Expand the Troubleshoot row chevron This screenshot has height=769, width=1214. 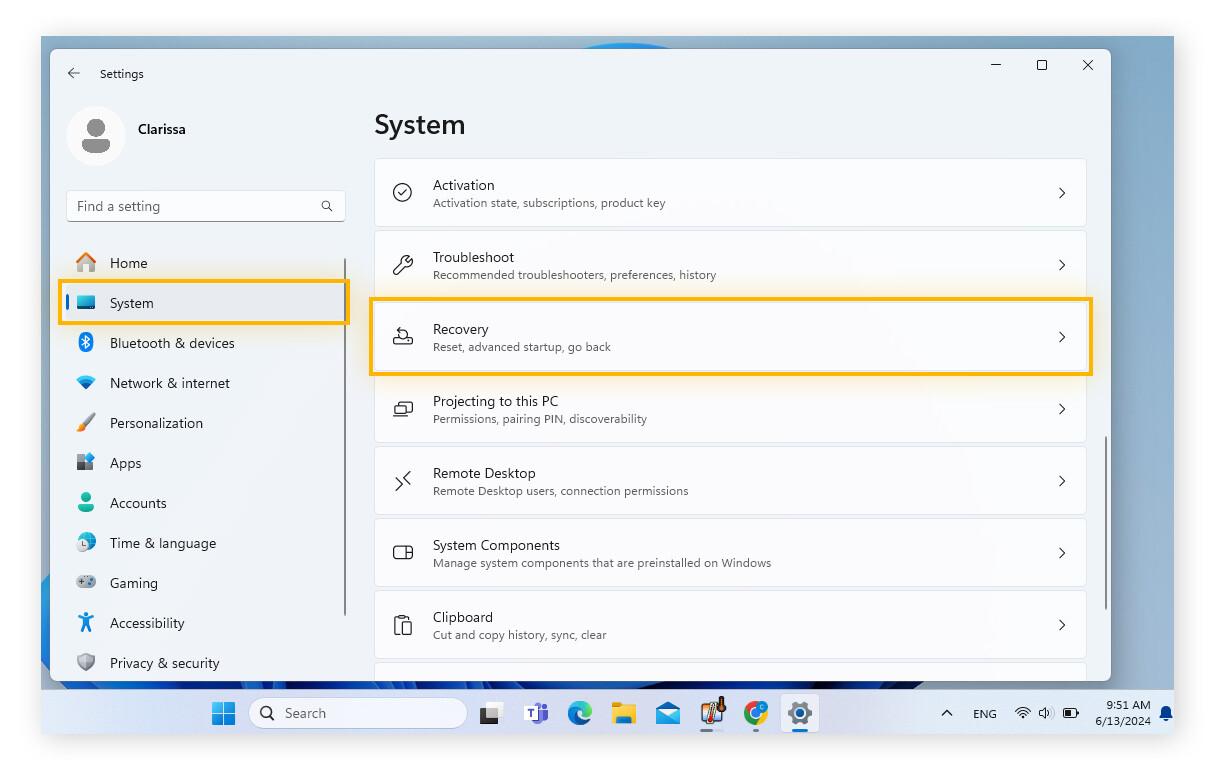coord(1062,265)
